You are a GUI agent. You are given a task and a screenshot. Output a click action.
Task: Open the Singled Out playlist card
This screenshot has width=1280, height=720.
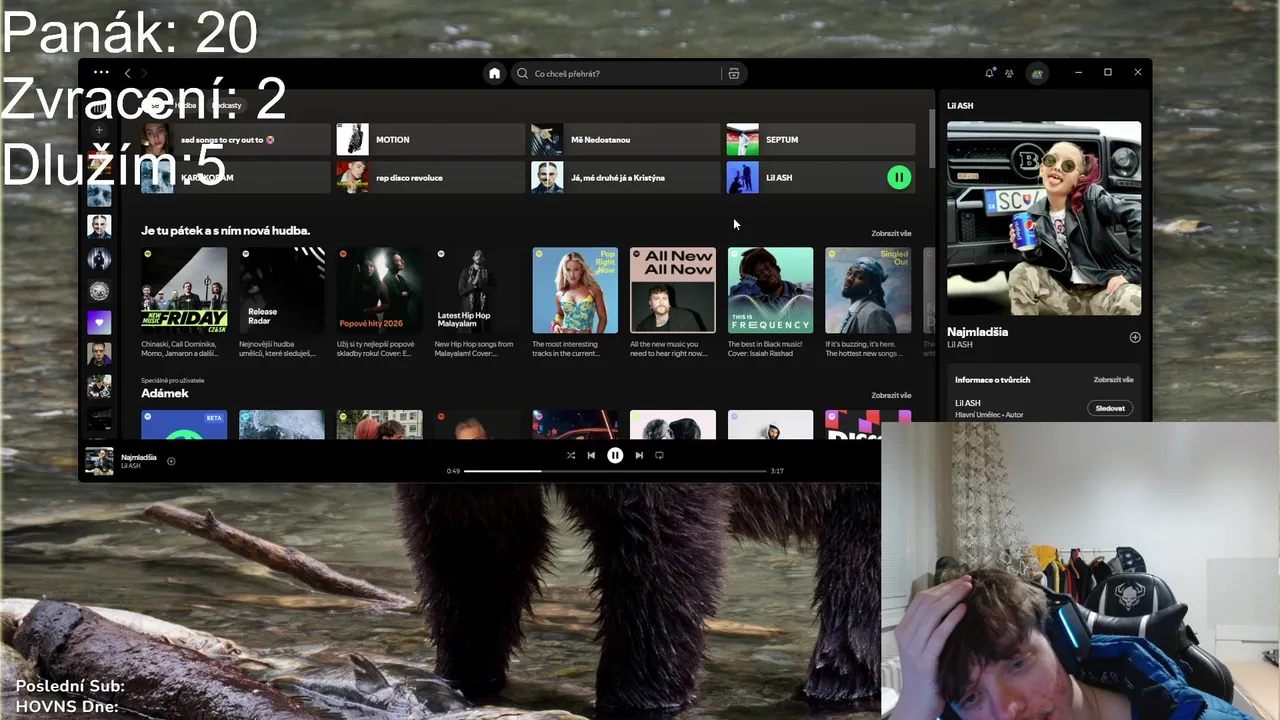pyautogui.click(x=868, y=303)
